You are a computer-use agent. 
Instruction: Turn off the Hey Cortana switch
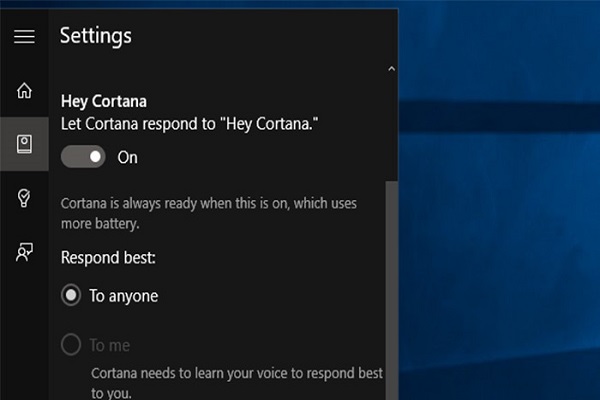(x=84, y=157)
